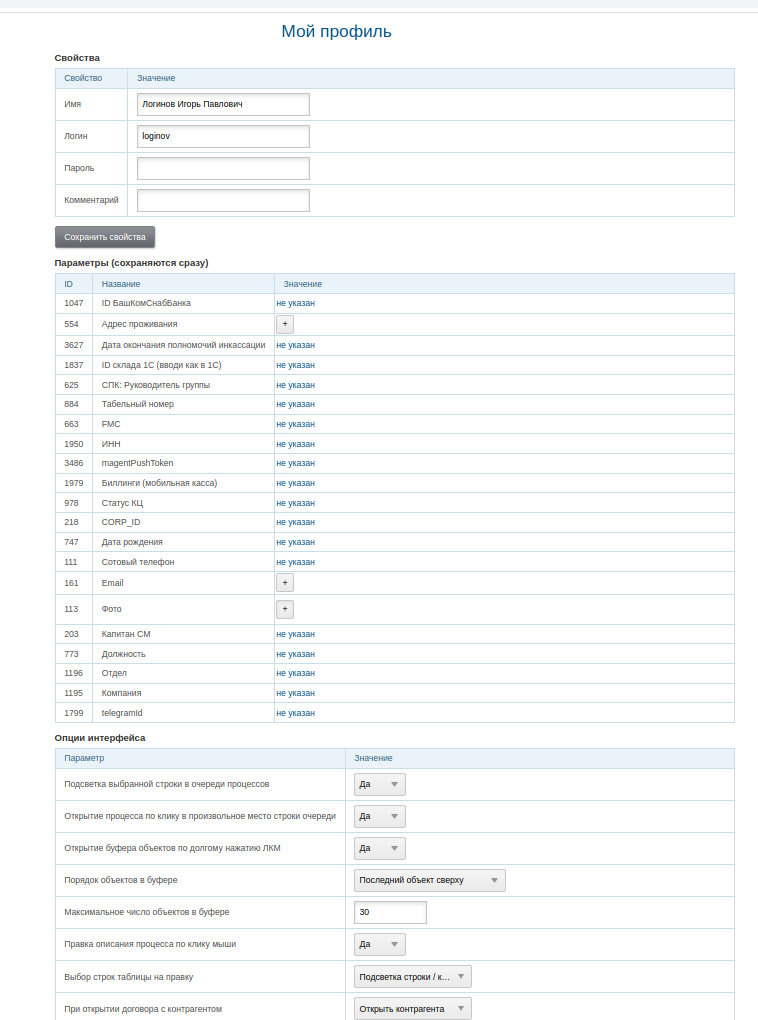Viewport: 758px width, 1020px height.
Task: Click the Опции интерфейса section title
Action: tap(100, 738)
